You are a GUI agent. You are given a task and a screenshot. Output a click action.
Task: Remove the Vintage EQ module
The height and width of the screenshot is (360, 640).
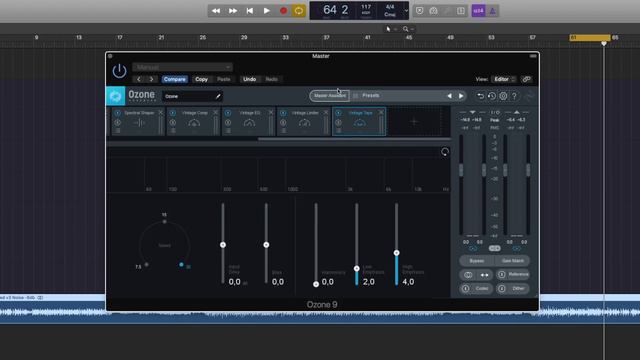(271, 112)
